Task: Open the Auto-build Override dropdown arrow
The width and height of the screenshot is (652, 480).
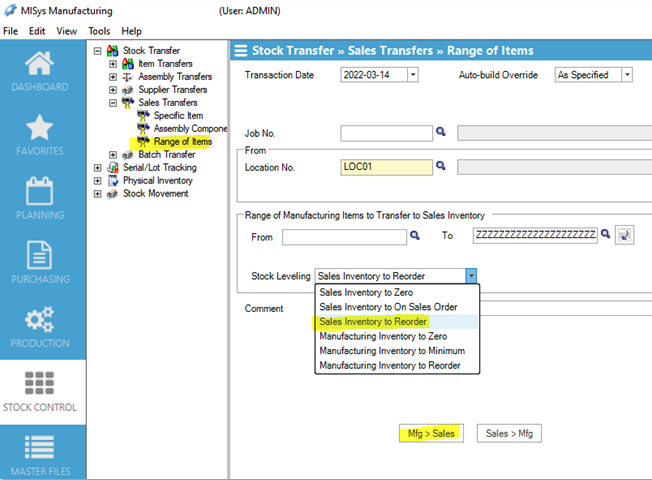Action: click(627, 75)
